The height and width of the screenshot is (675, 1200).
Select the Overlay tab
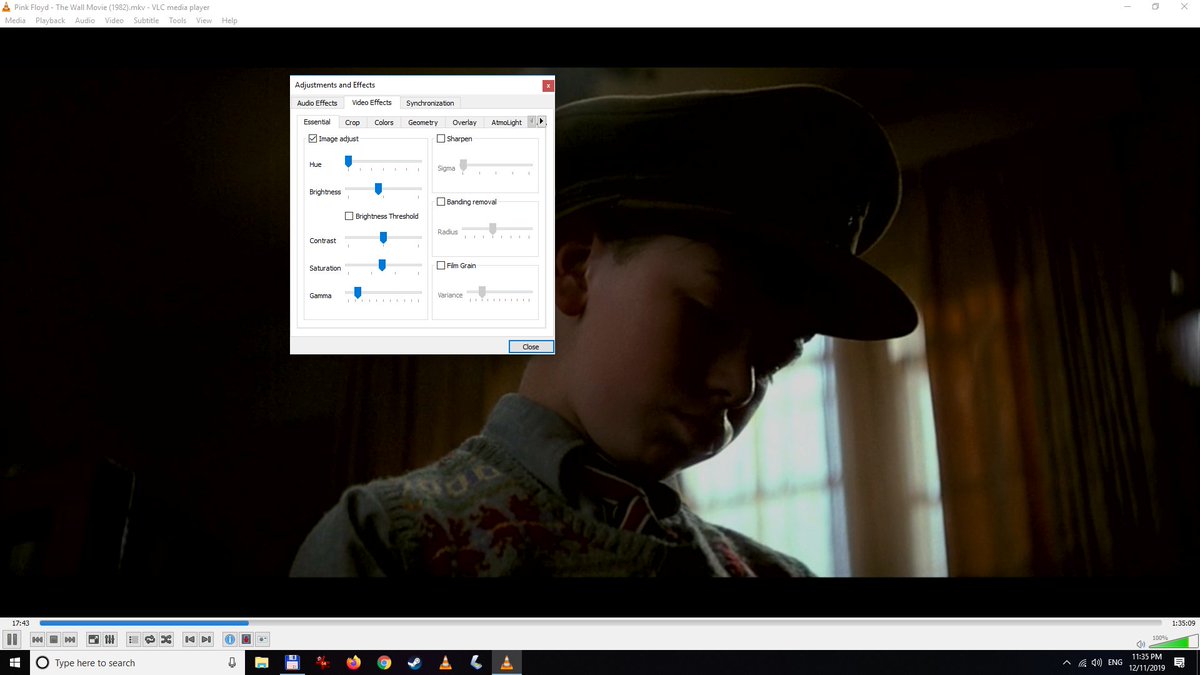point(464,122)
